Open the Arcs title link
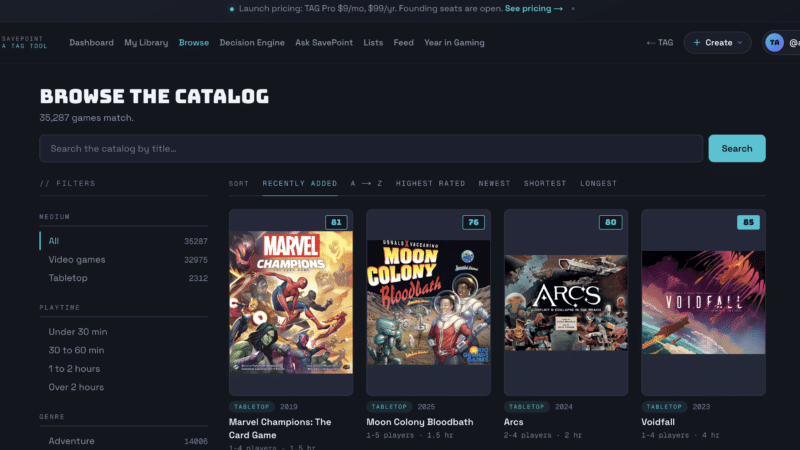The width and height of the screenshot is (800, 450). [513, 422]
